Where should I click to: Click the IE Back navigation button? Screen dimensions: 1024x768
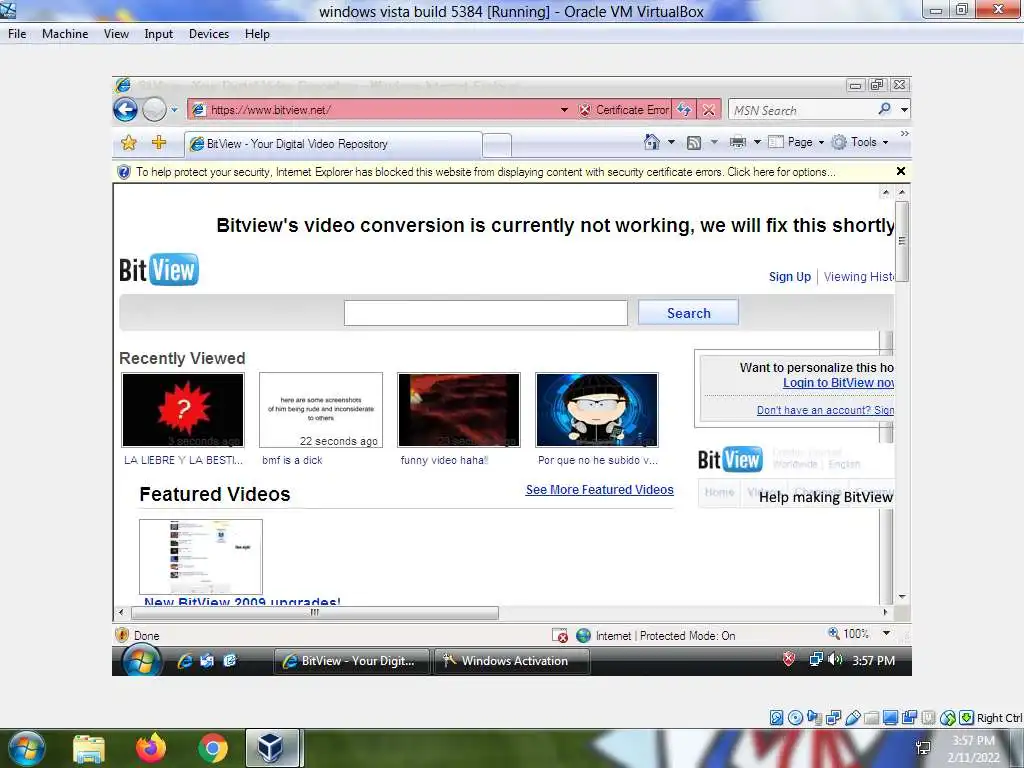pyautogui.click(x=125, y=110)
